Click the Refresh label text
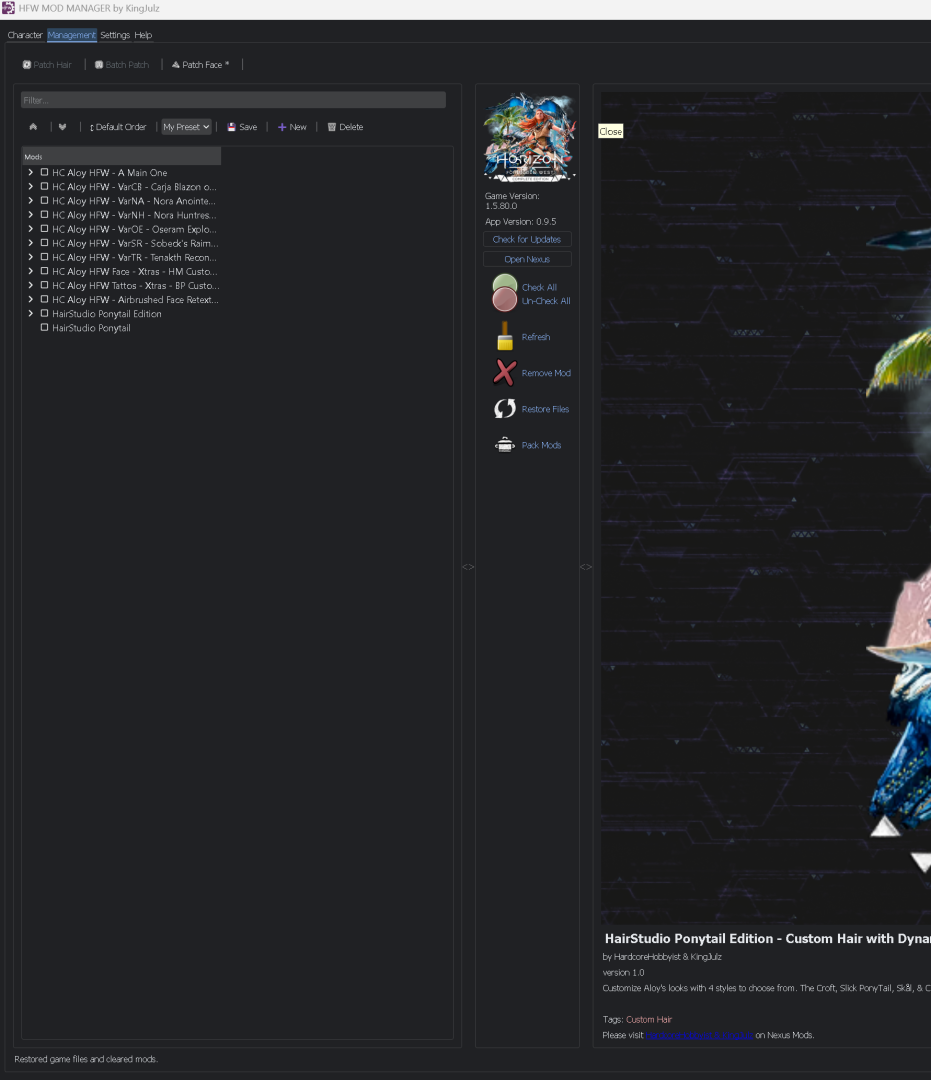 [x=536, y=337]
